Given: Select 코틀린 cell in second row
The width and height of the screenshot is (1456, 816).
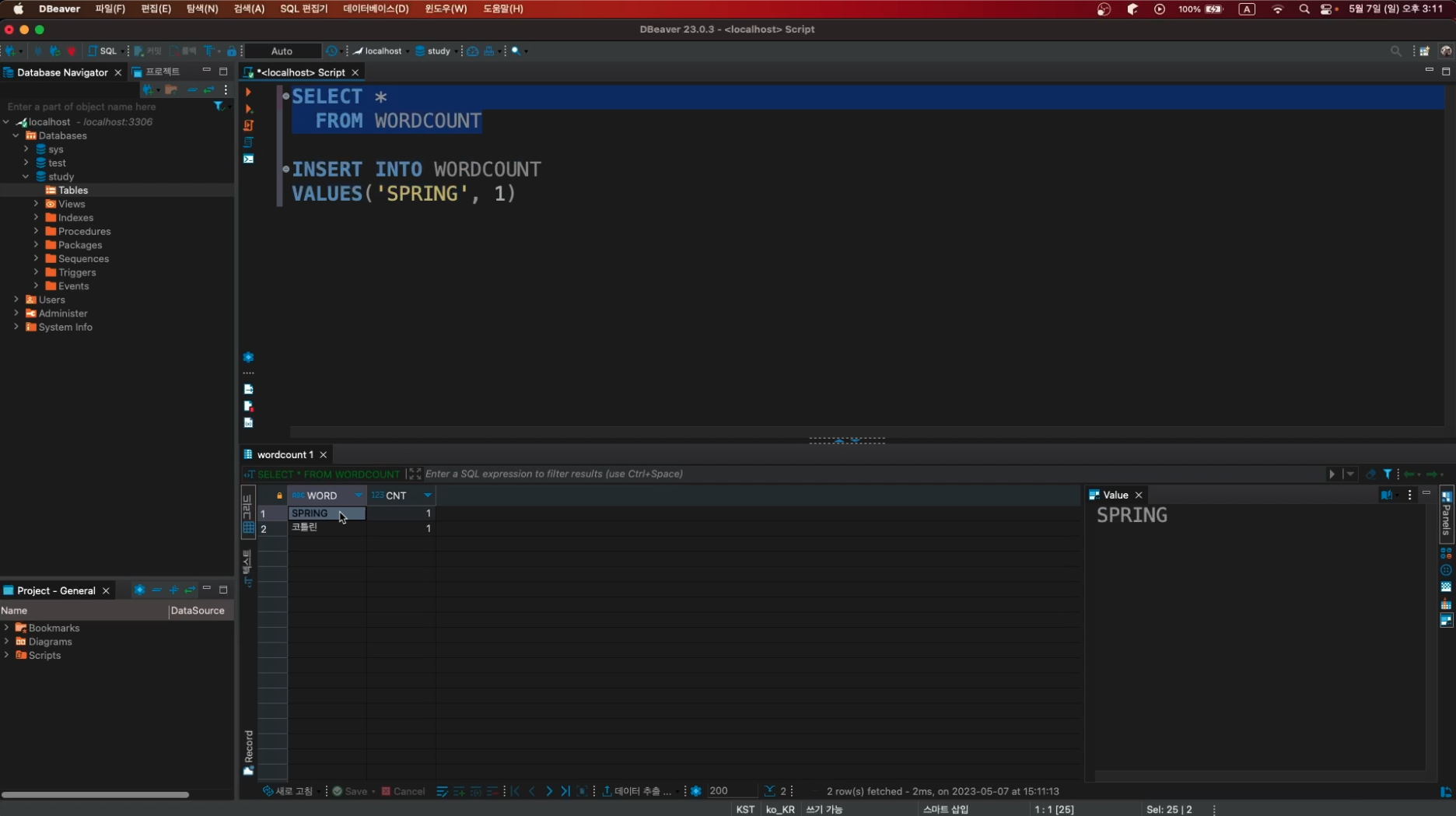Looking at the screenshot, I should click(327, 528).
